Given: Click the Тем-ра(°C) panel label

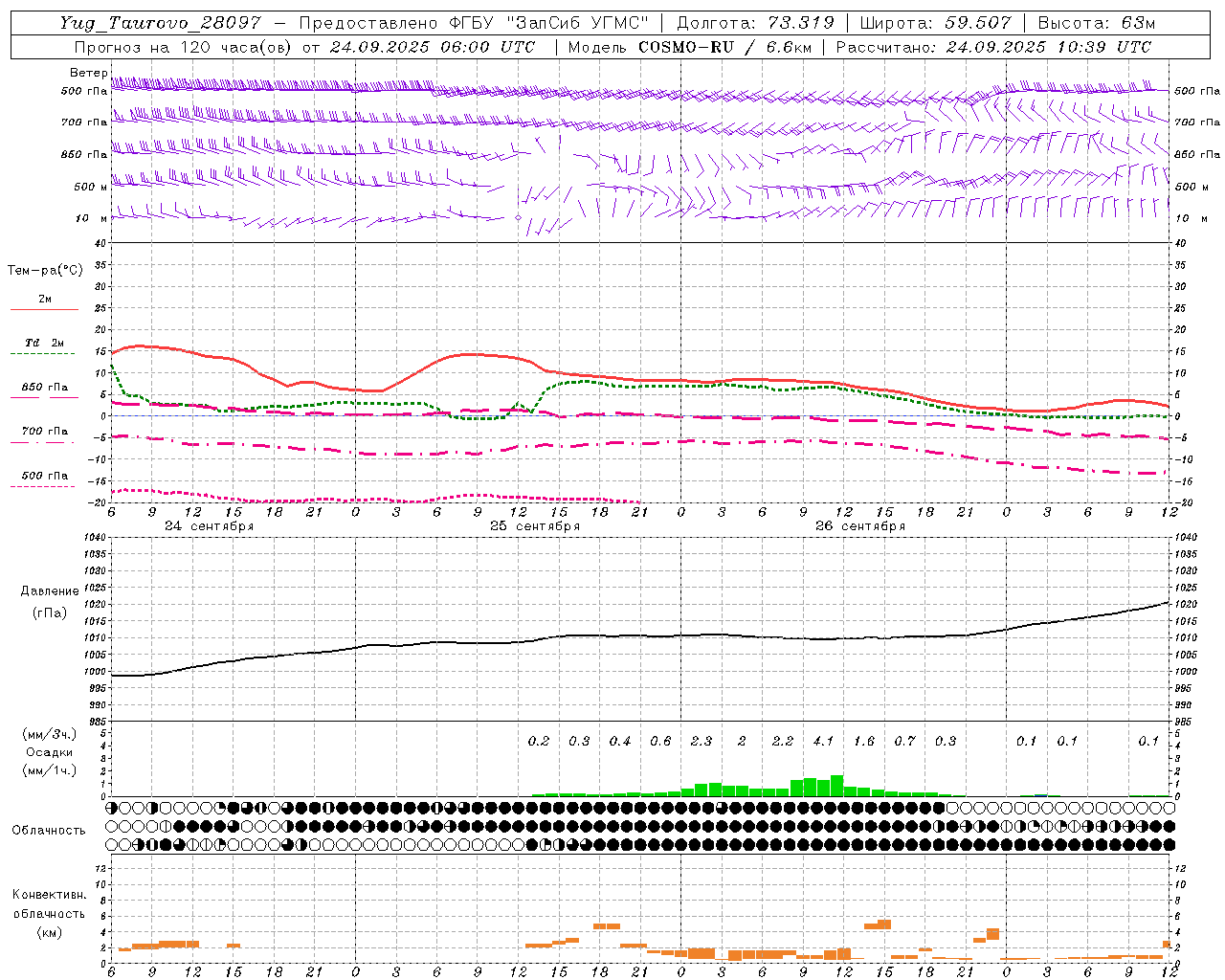Looking at the screenshot, I should (x=45, y=271).
